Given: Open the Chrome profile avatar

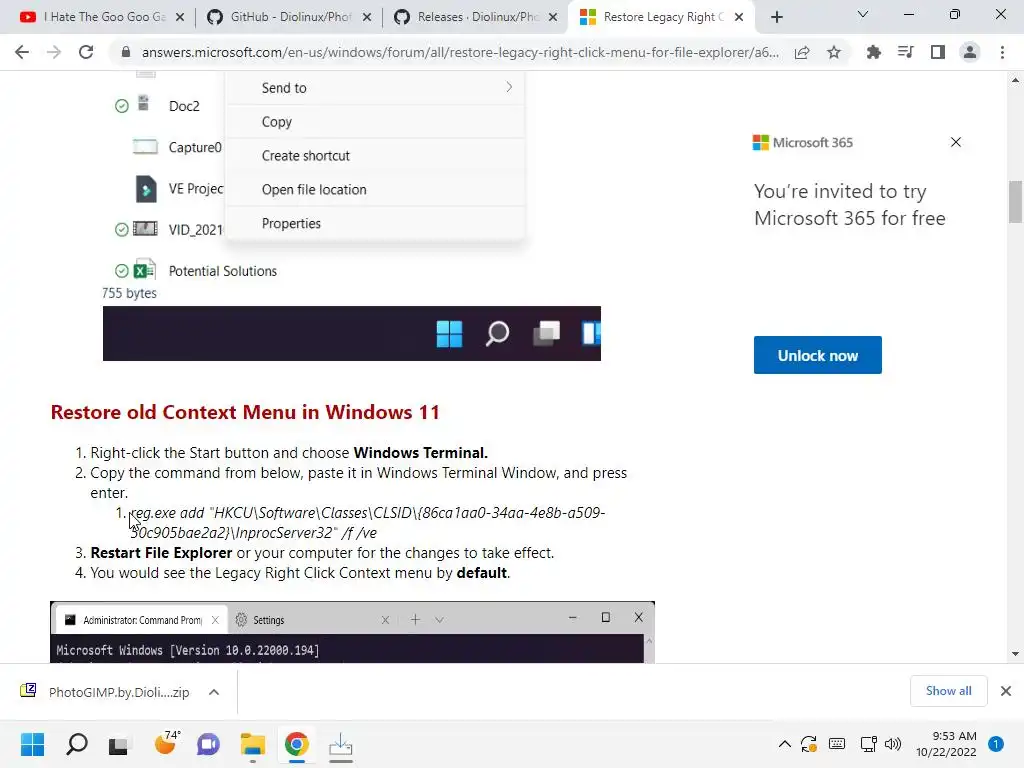Looking at the screenshot, I should [x=970, y=52].
